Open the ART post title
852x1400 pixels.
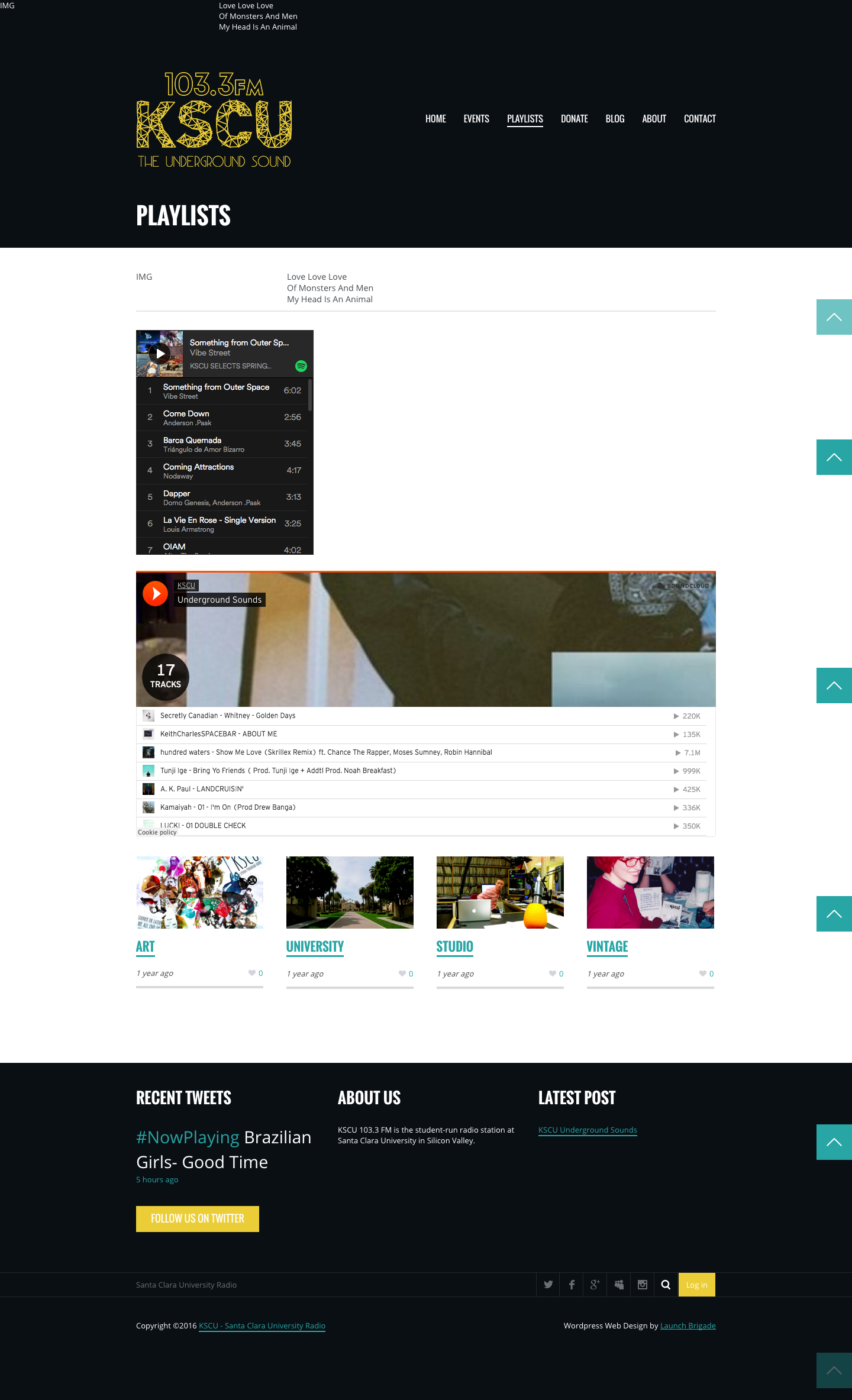coord(146,946)
